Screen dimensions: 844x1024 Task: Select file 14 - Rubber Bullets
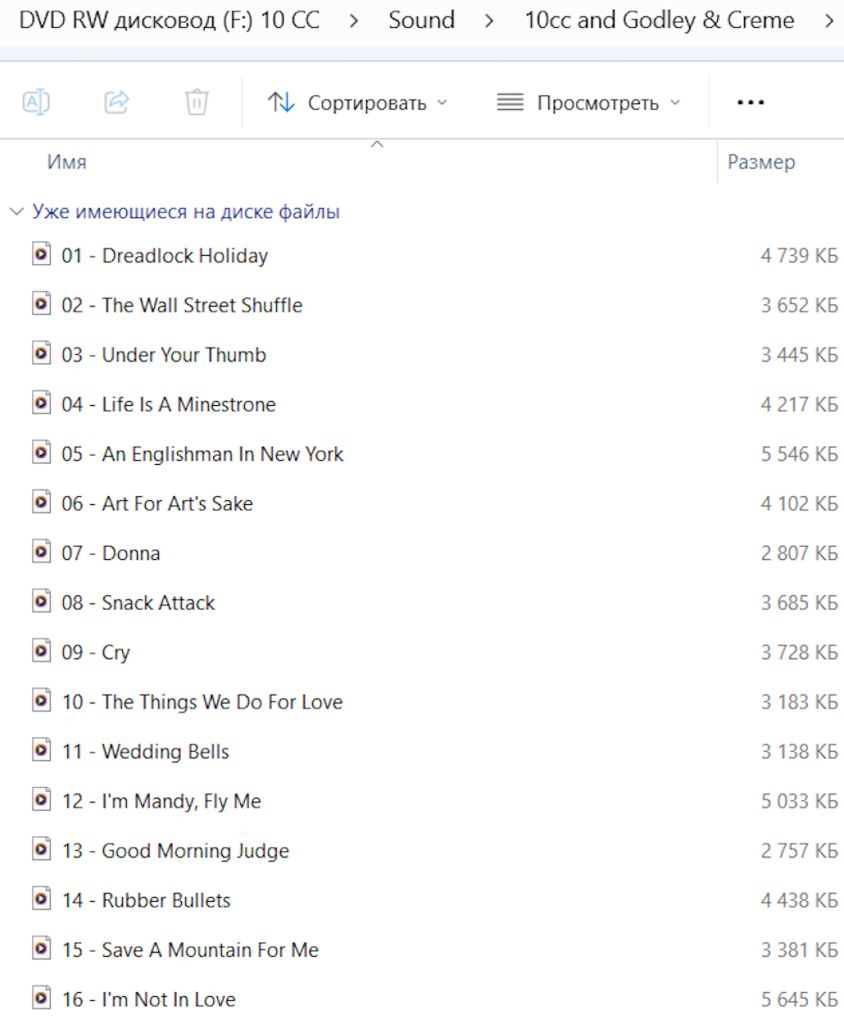pyautogui.click(x=146, y=900)
